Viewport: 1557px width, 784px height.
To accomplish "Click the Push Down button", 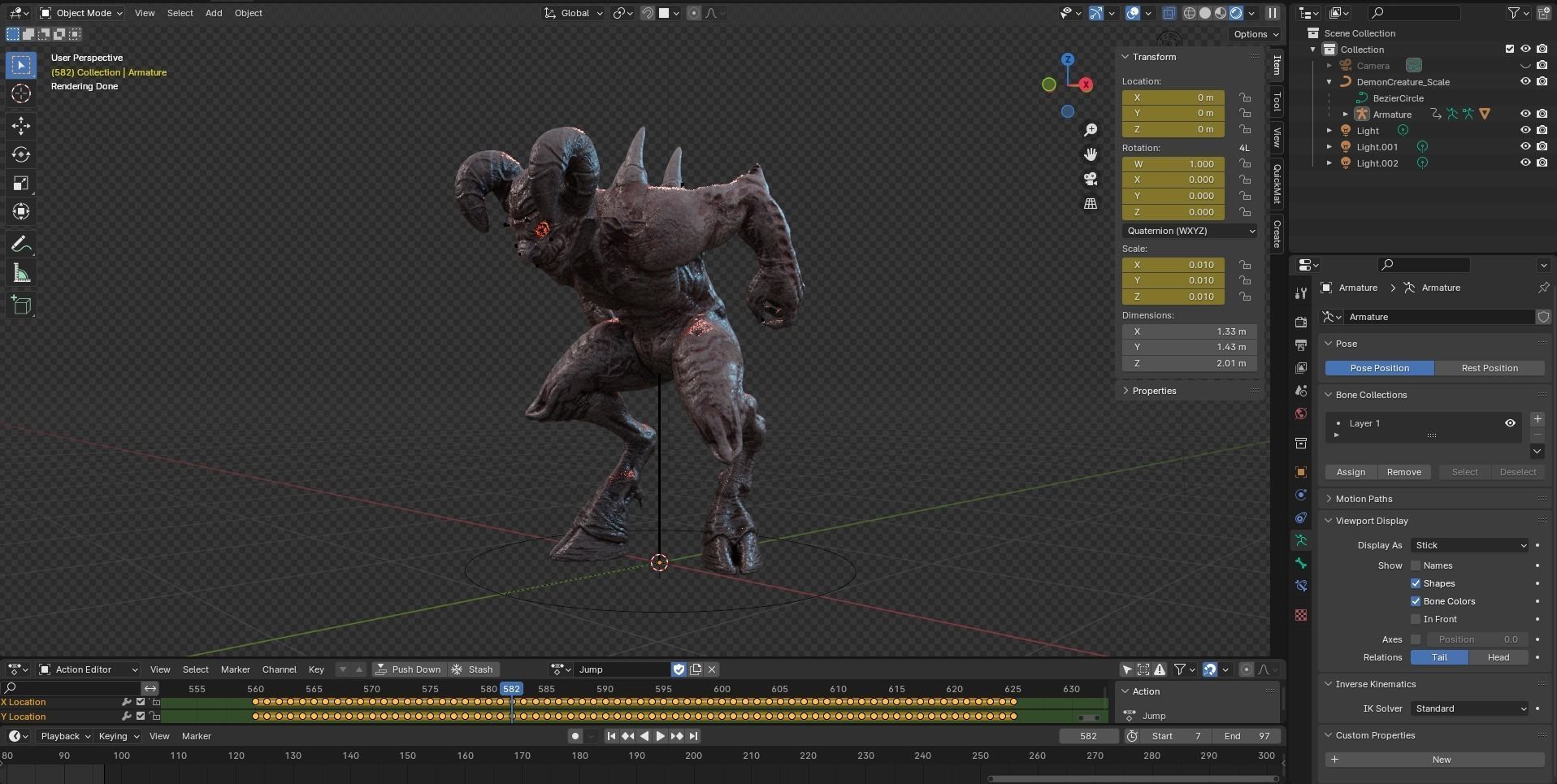I will tap(408, 669).
